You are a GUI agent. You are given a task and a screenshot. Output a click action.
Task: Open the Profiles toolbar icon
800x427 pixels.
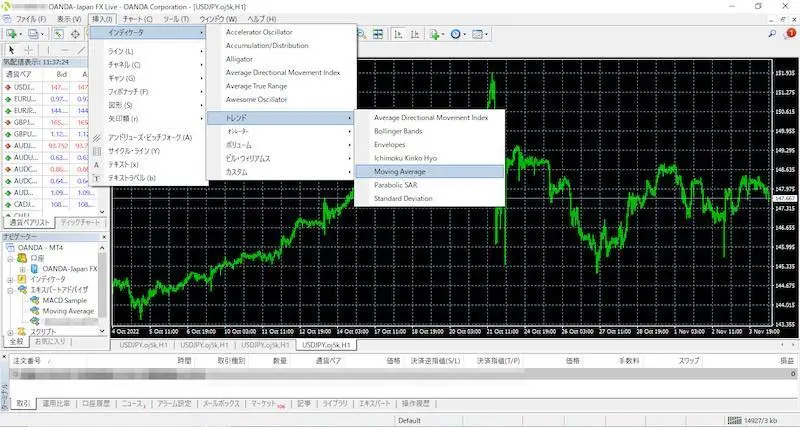pyautogui.click(x=34, y=34)
